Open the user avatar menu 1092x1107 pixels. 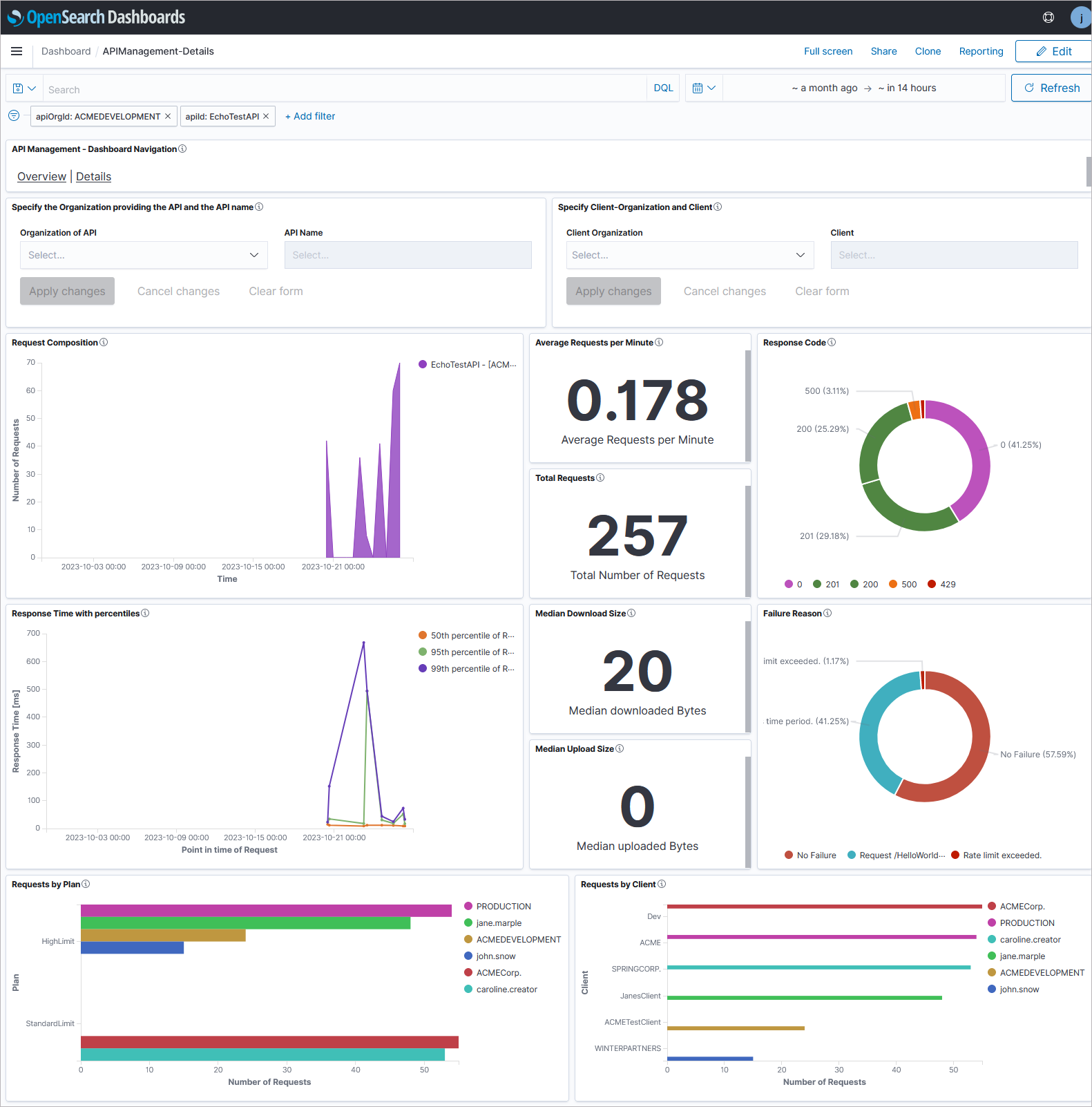(1080, 17)
